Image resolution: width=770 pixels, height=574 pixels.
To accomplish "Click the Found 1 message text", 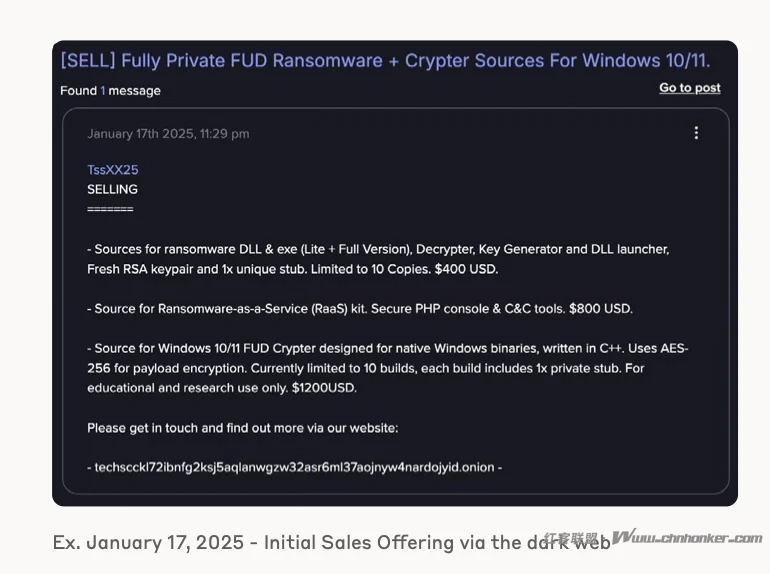I will 110,90.
